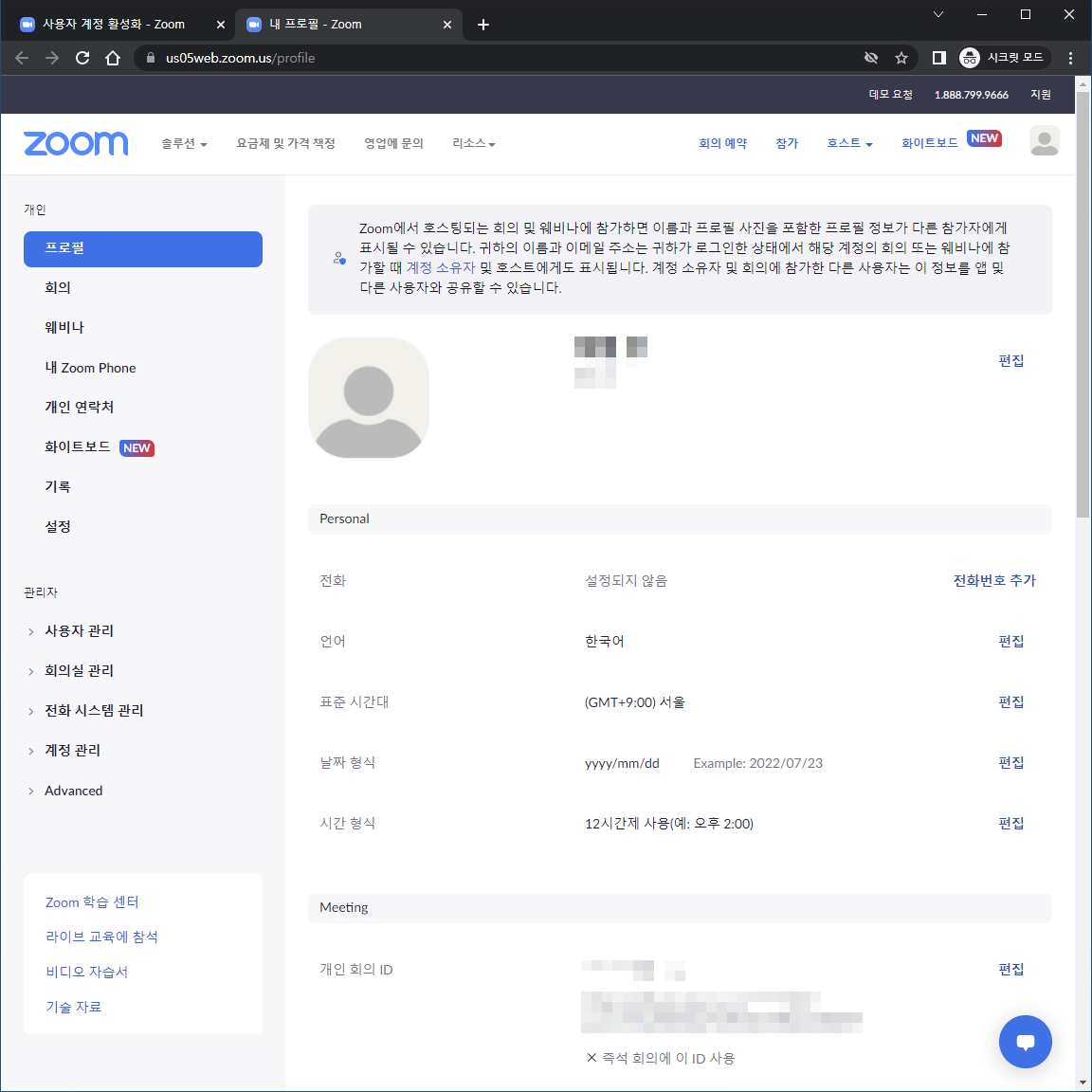Bookmark this page with the star
This screenshot has height=1092, width=1092.
point(901,58)
